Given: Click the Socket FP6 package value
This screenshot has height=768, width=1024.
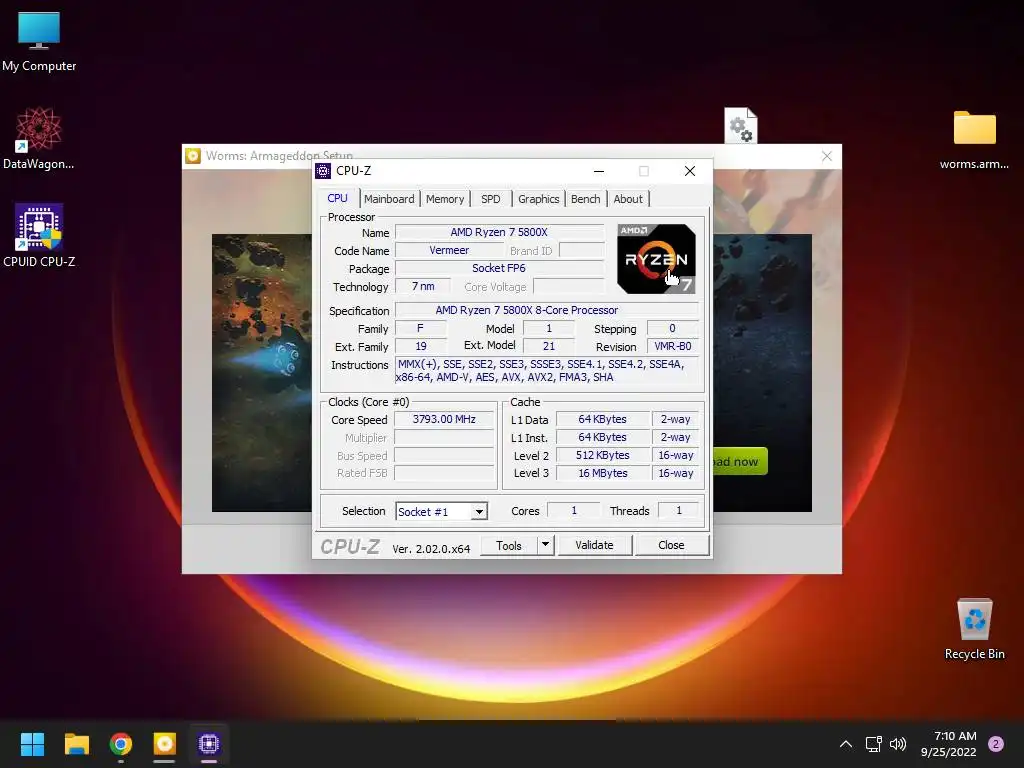Looking at the screenshot, I should [500, 268].
